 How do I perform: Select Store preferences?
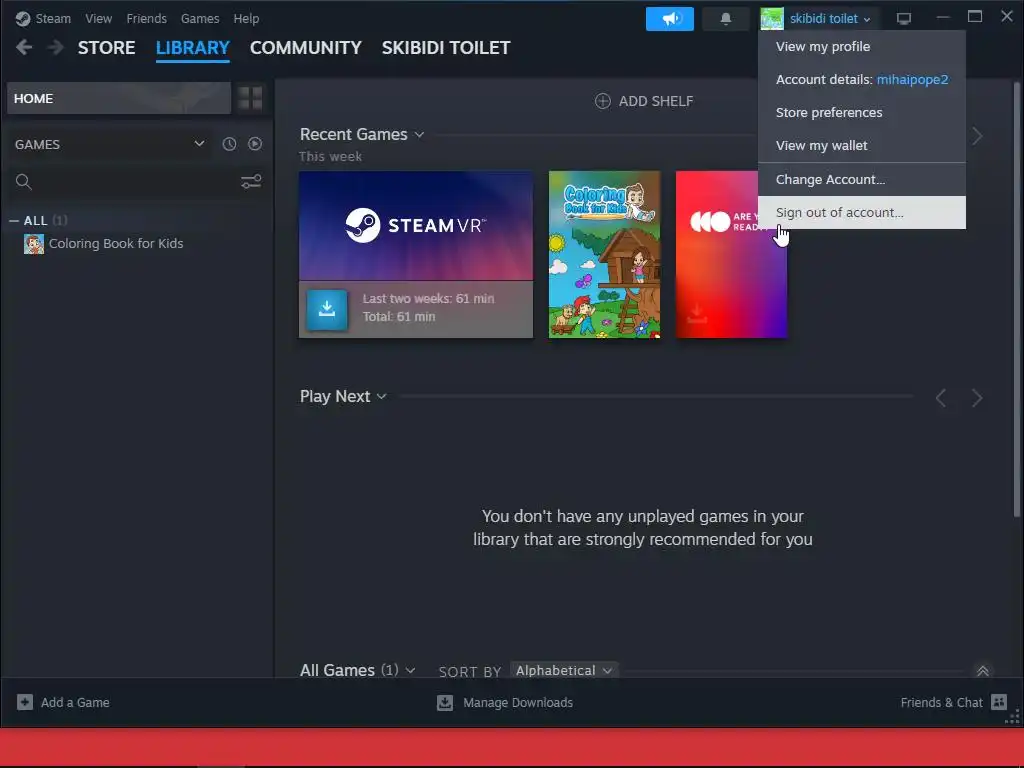click(x=861, y=112)
